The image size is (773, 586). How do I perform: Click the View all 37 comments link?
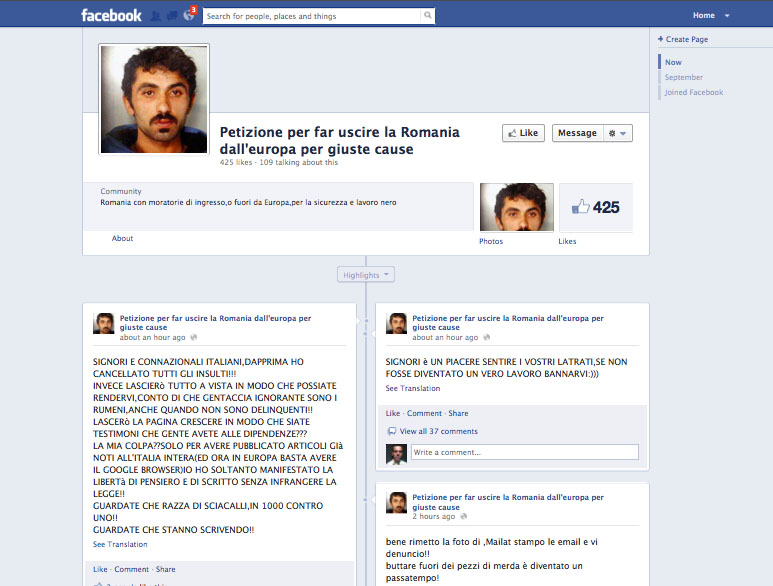437,431
